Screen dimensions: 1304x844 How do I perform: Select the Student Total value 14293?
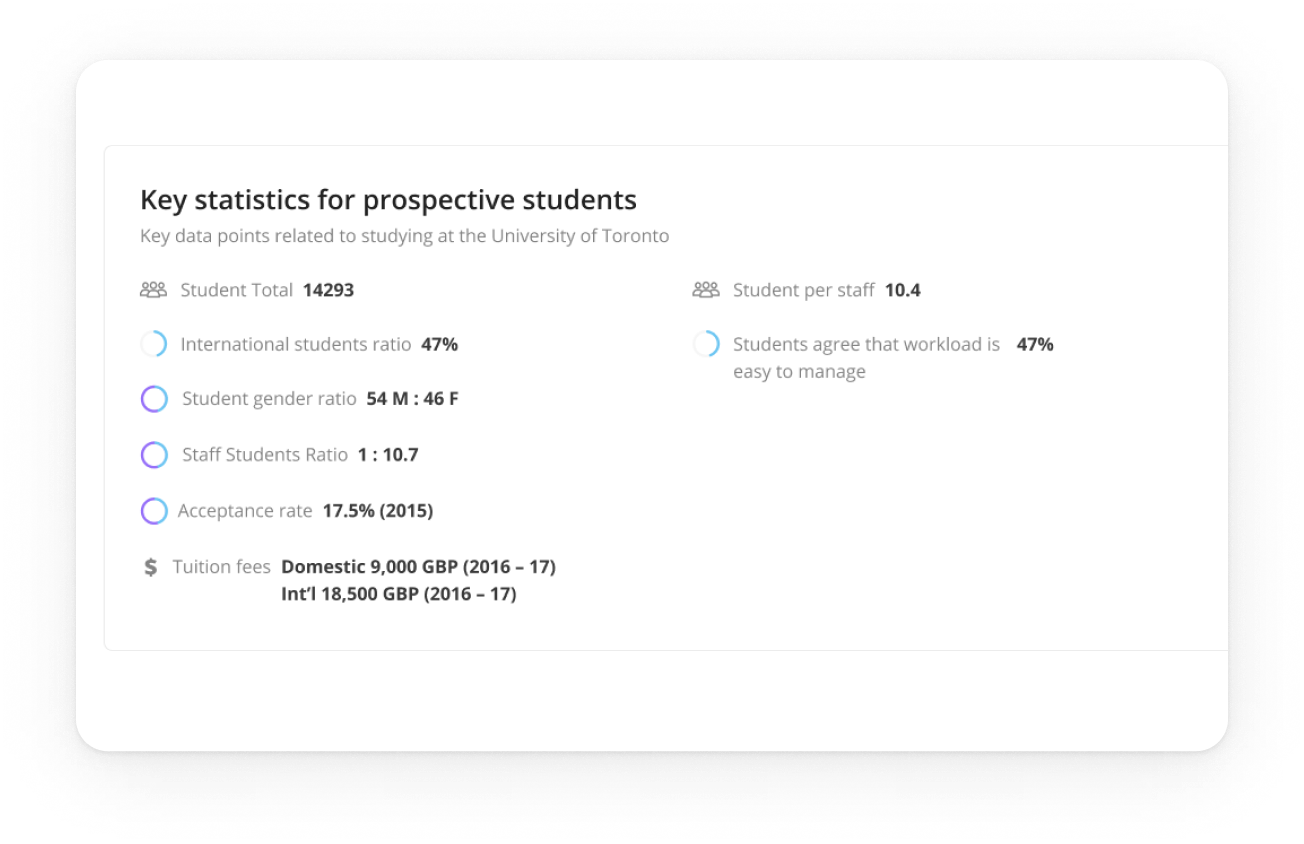(328, 290)
